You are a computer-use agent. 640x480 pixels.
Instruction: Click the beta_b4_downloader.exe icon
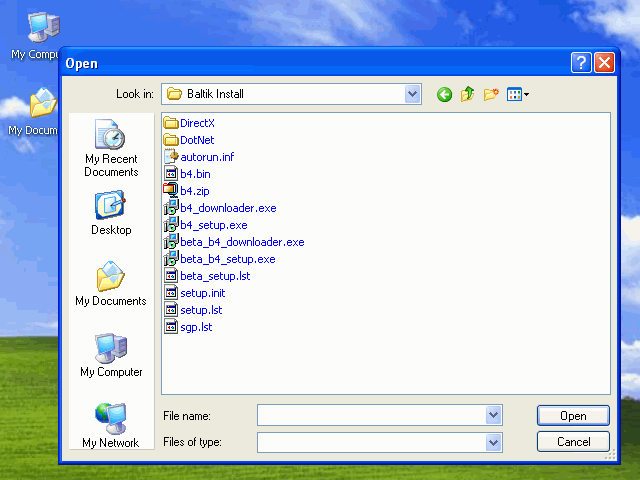[171, 242]
